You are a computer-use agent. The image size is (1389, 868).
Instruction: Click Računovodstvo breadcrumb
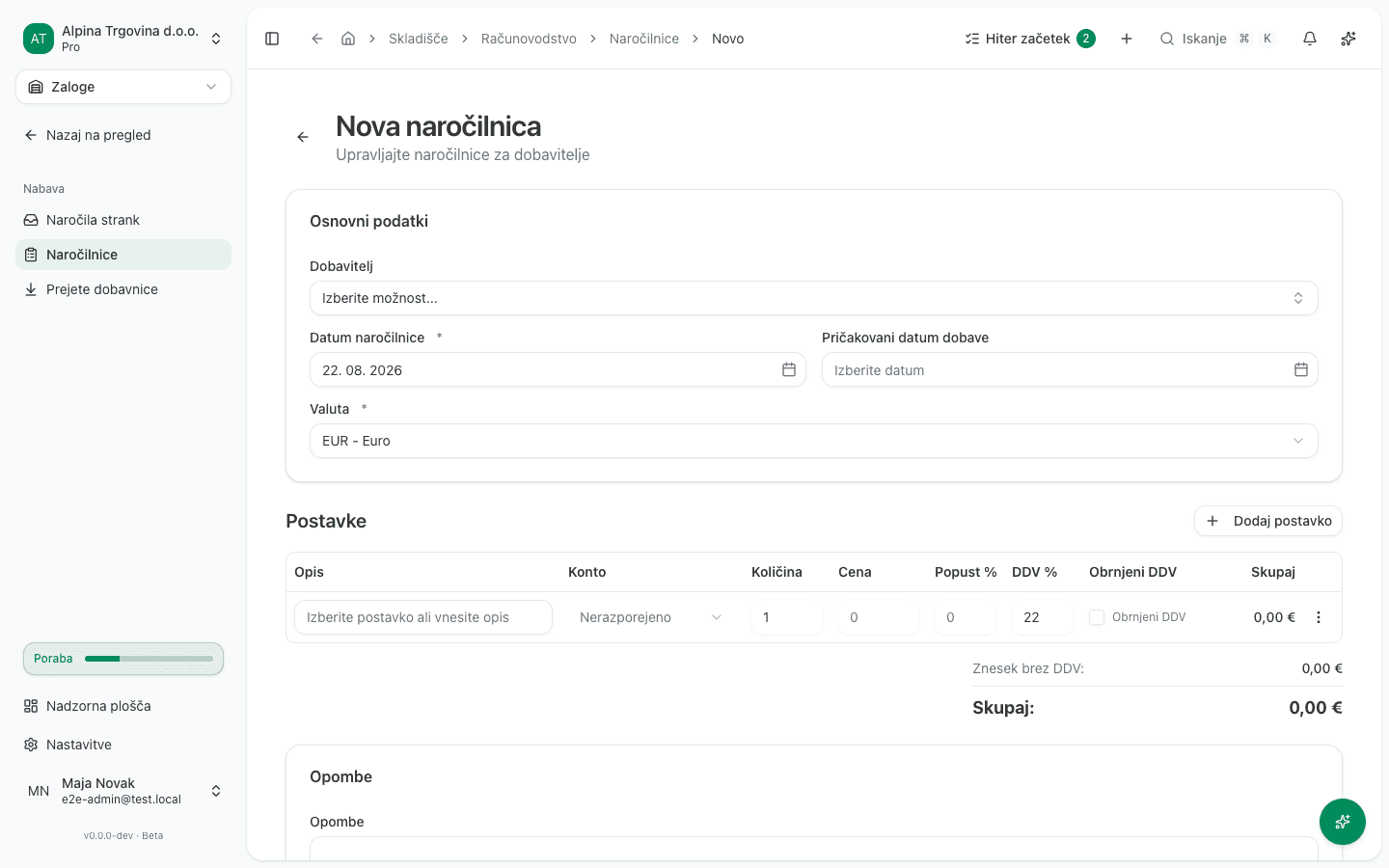529,39
